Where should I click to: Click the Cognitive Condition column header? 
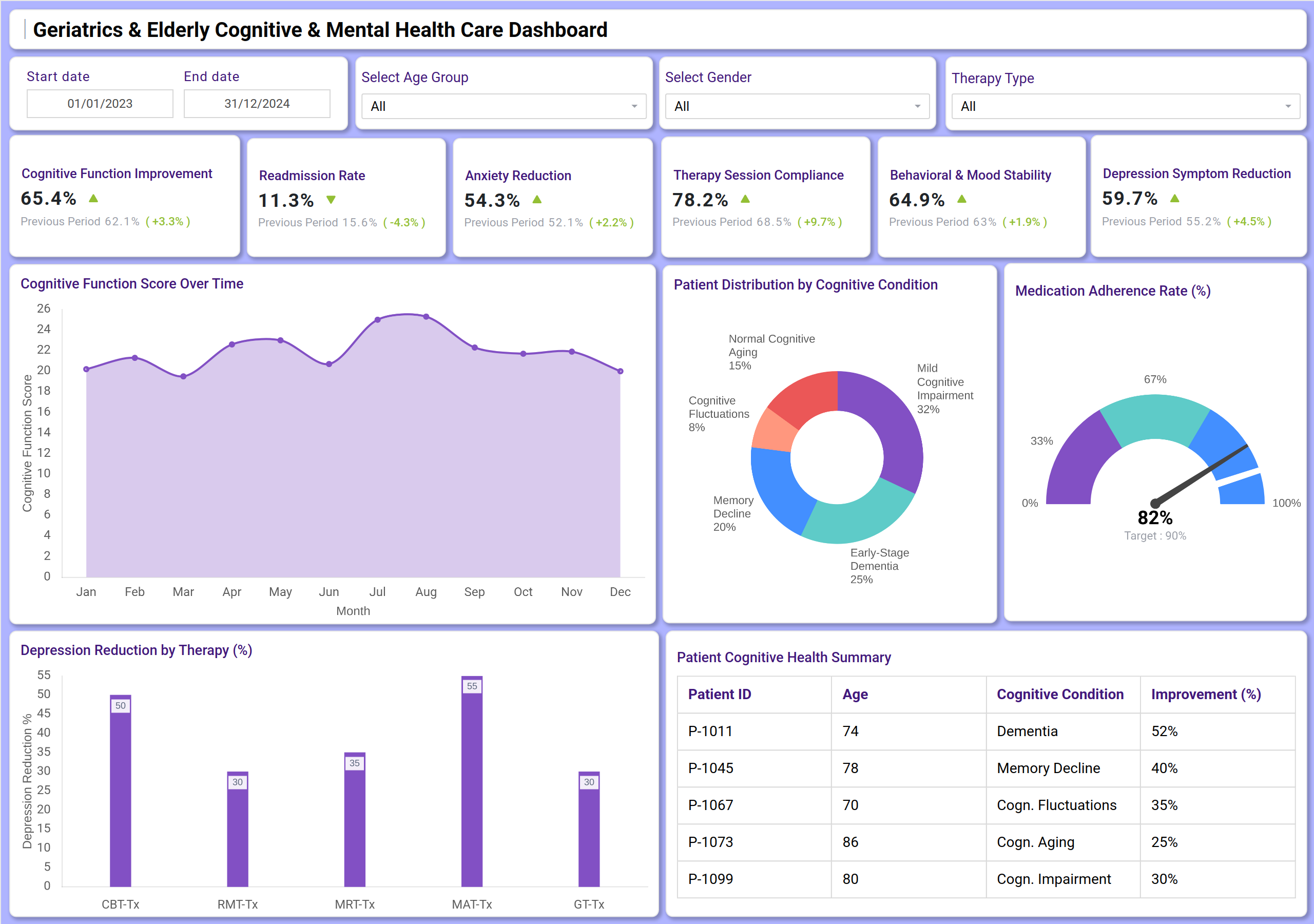1060,695
